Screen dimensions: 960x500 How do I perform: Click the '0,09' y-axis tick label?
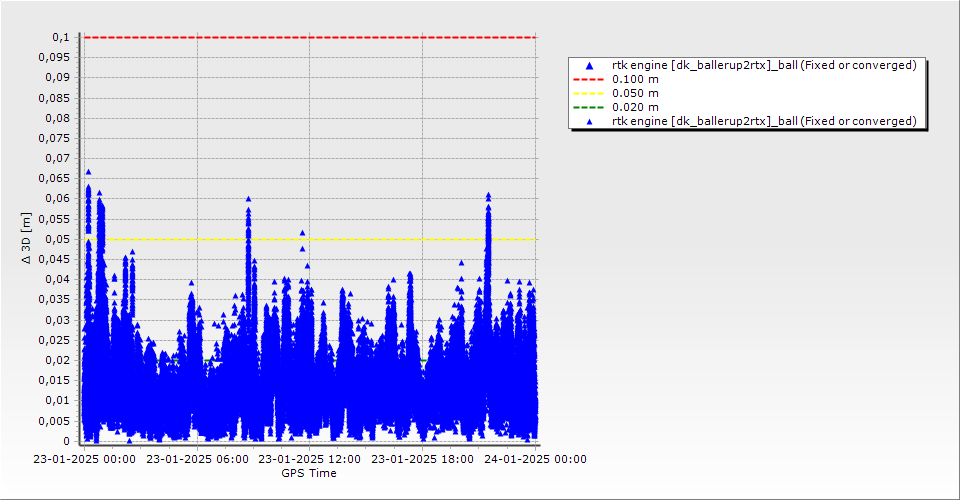point(58,78)
